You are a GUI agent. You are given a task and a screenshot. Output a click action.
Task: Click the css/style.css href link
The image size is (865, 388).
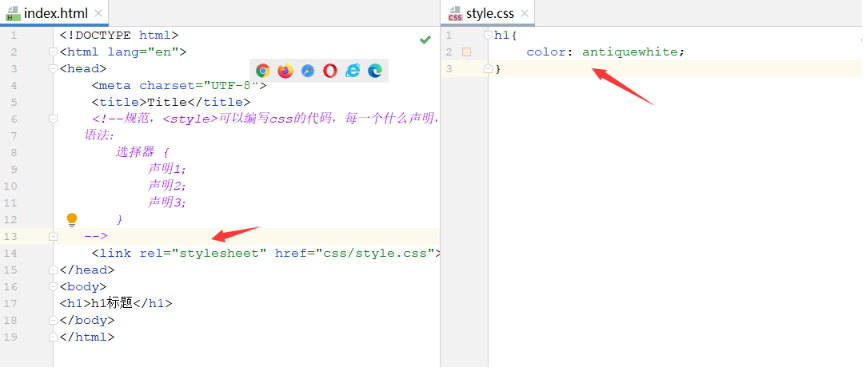click(x=375, y=253)
